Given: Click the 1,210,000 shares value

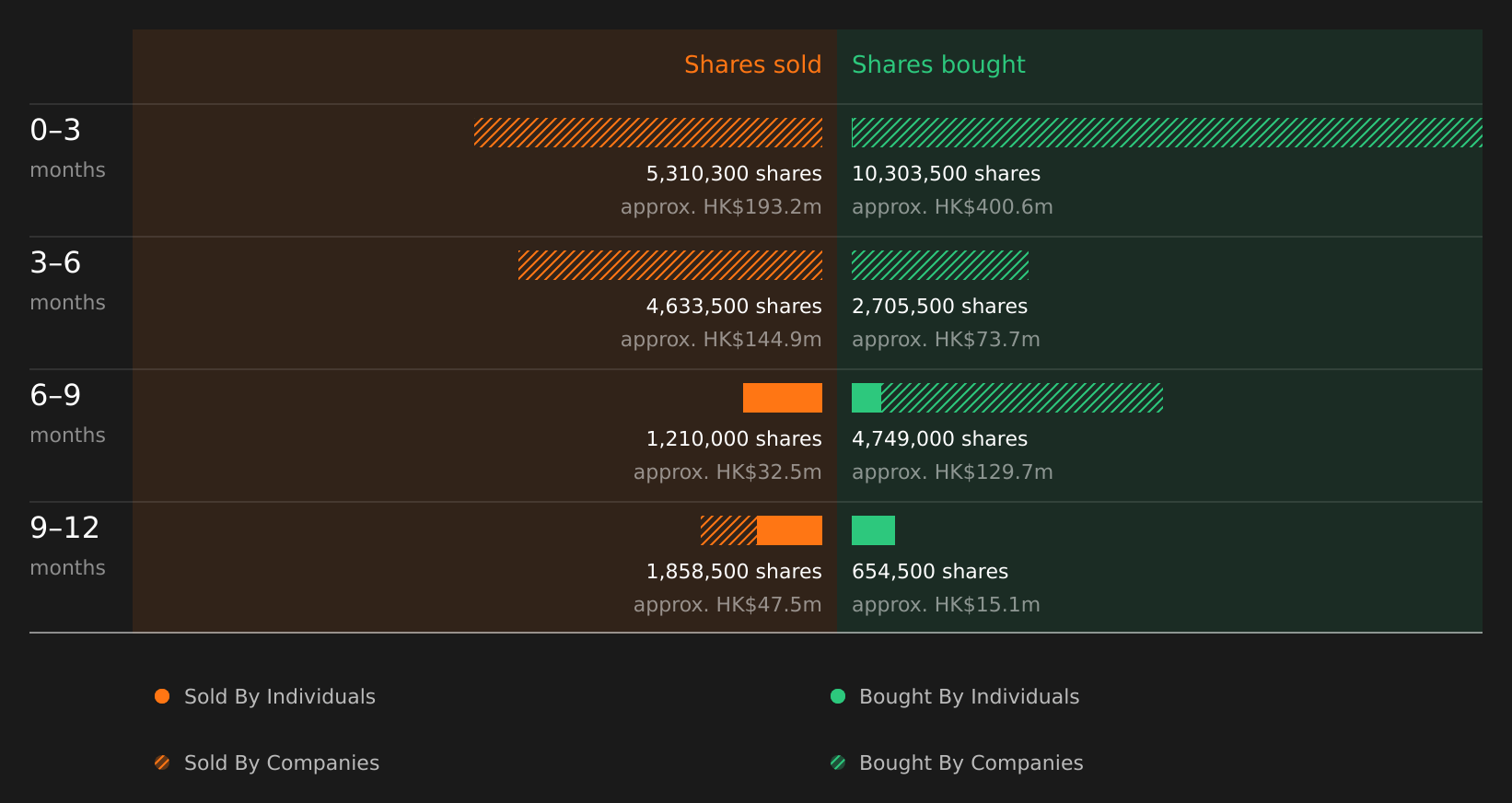Looking at the screenshot, I should point(734,439).
